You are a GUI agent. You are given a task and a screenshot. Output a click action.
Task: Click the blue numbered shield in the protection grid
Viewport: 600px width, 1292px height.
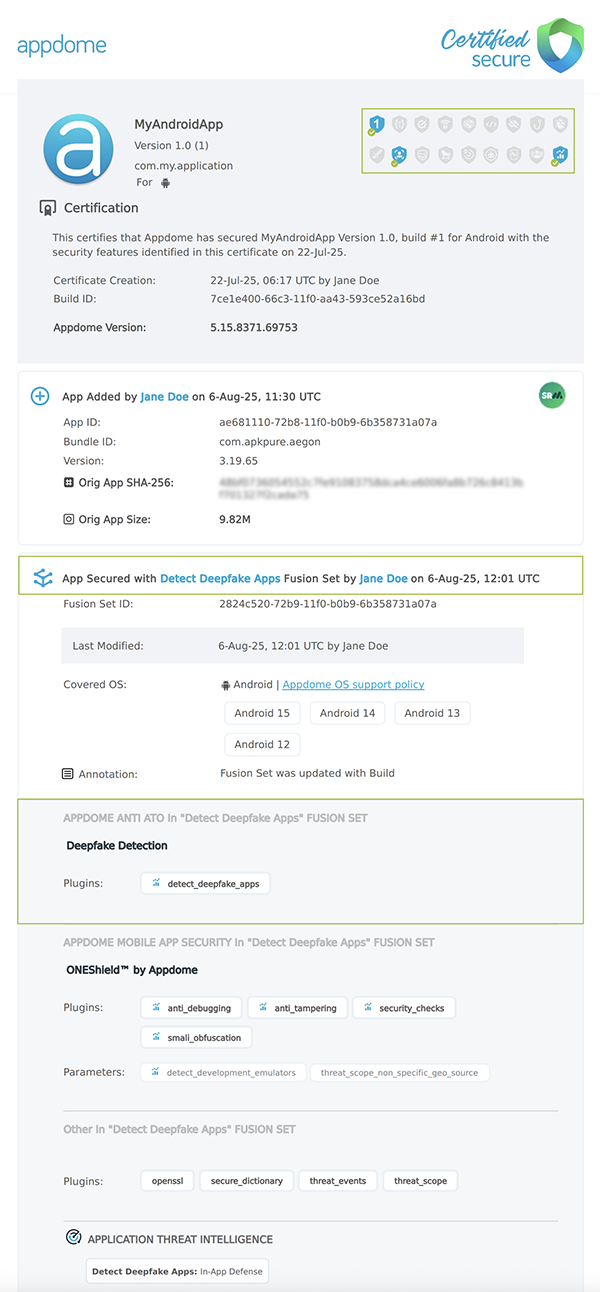point(379,123)
